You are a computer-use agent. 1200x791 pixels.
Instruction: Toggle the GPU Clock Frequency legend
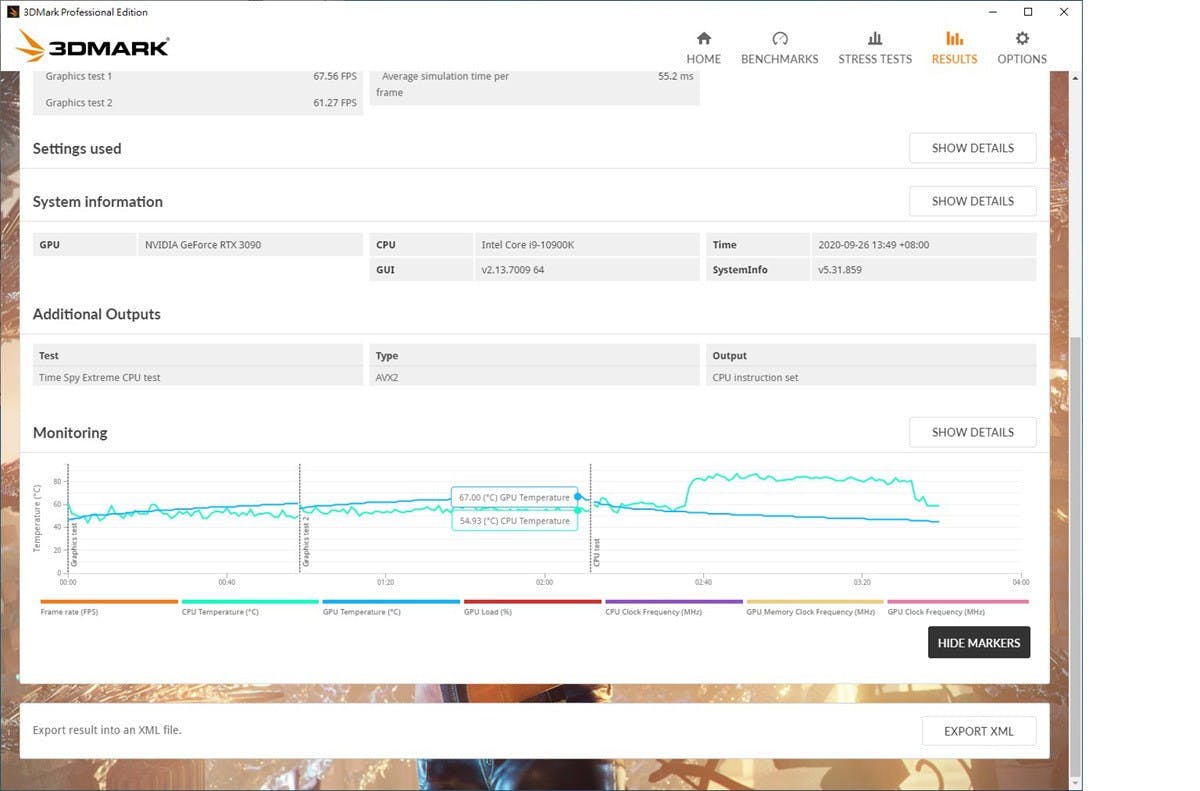[x=936, y=612]
